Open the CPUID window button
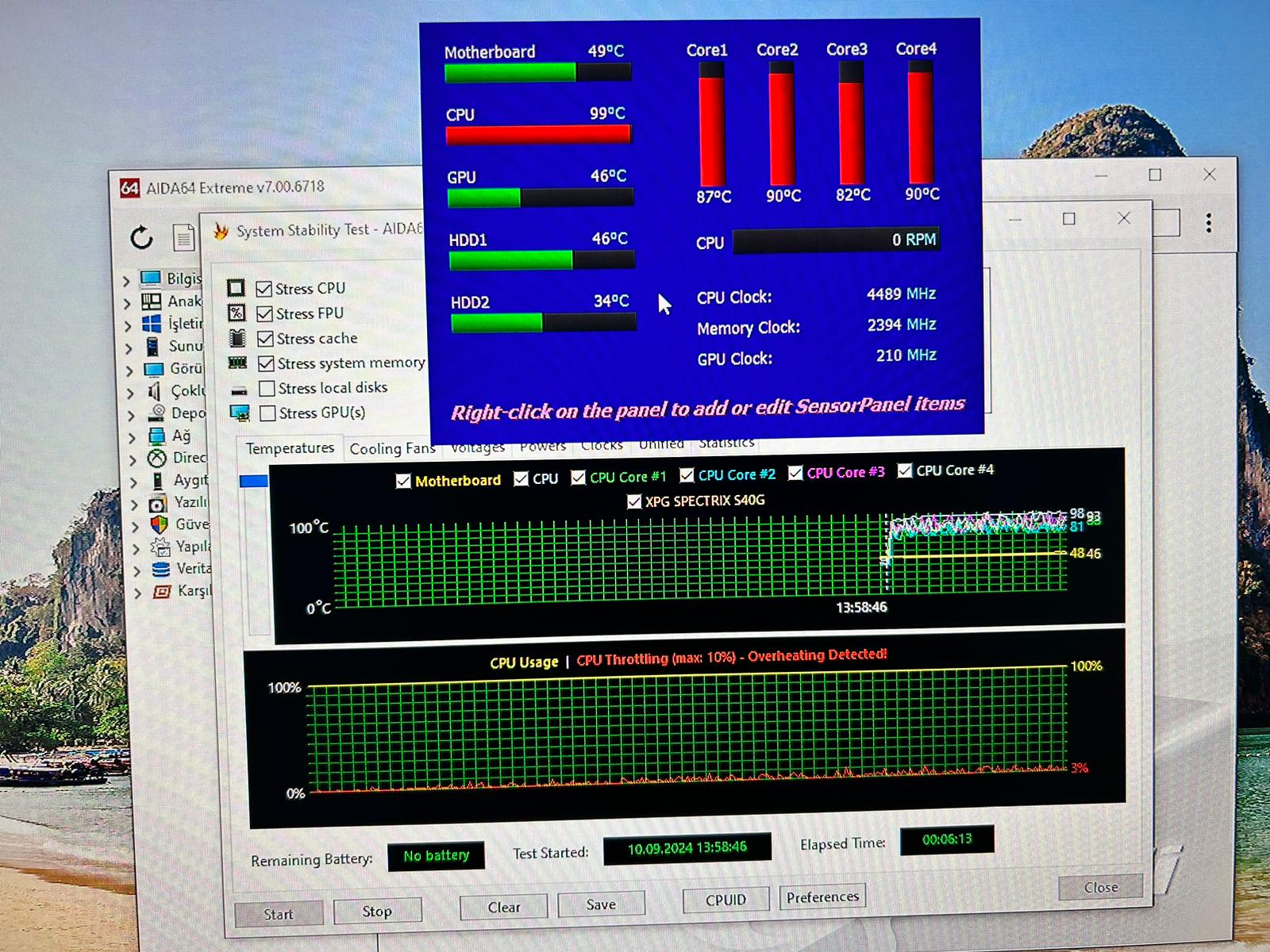 pos(726,900)
